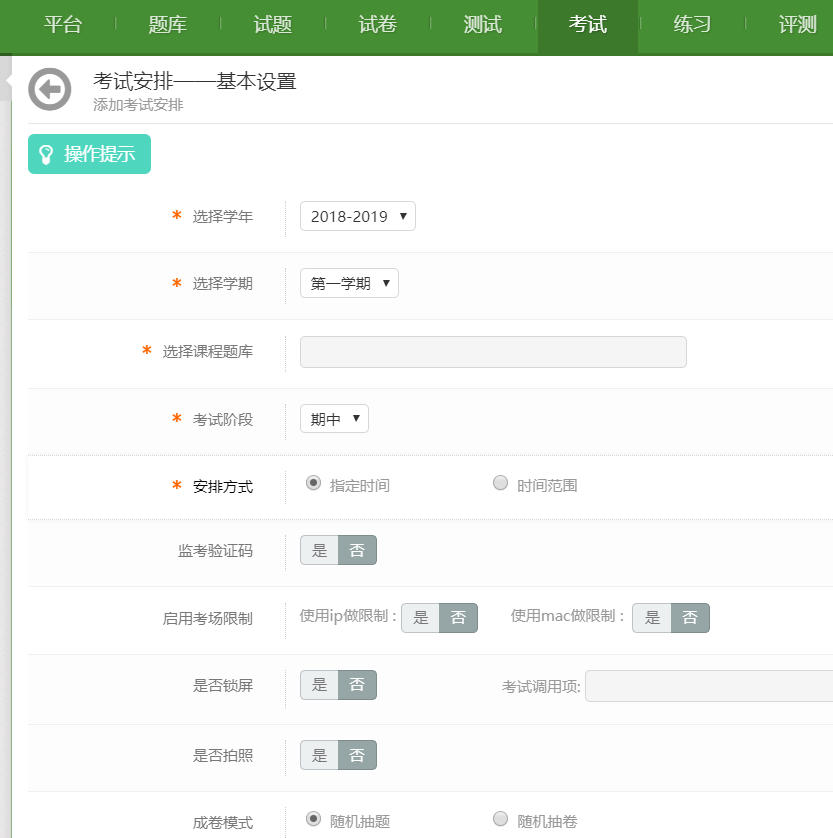
Task: Click the 选择课程题库 input field
Action: (x=493, y=352)
